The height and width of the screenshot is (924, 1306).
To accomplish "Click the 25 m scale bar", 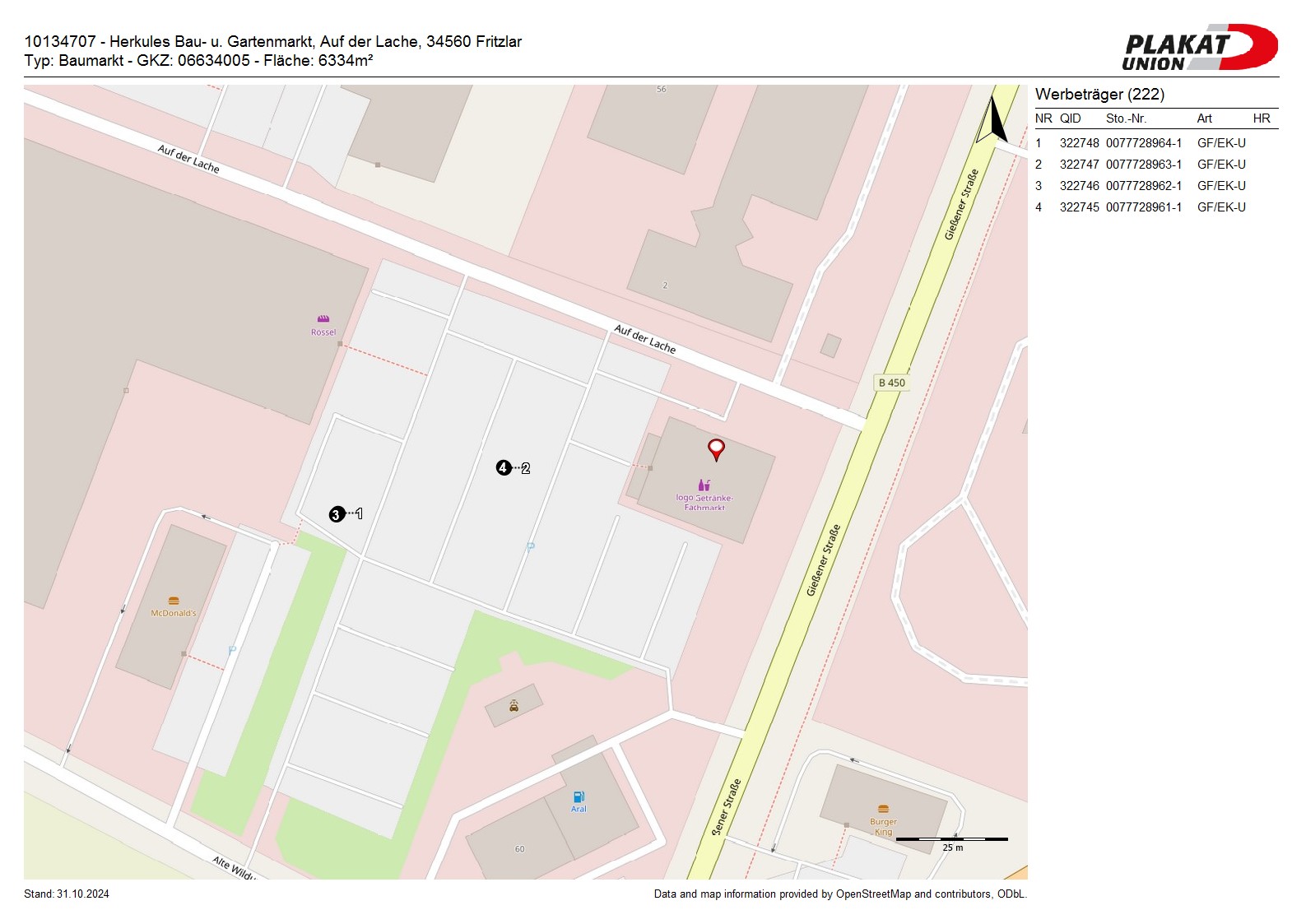I will click(951, 839).
